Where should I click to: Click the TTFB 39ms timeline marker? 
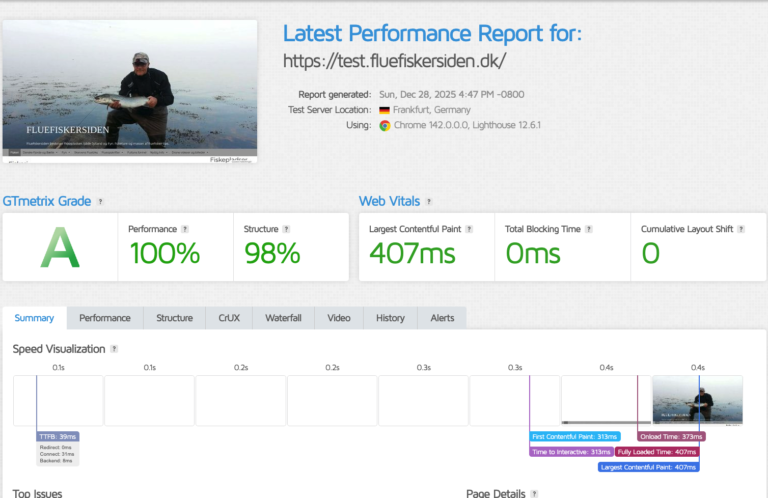(58, 437)
